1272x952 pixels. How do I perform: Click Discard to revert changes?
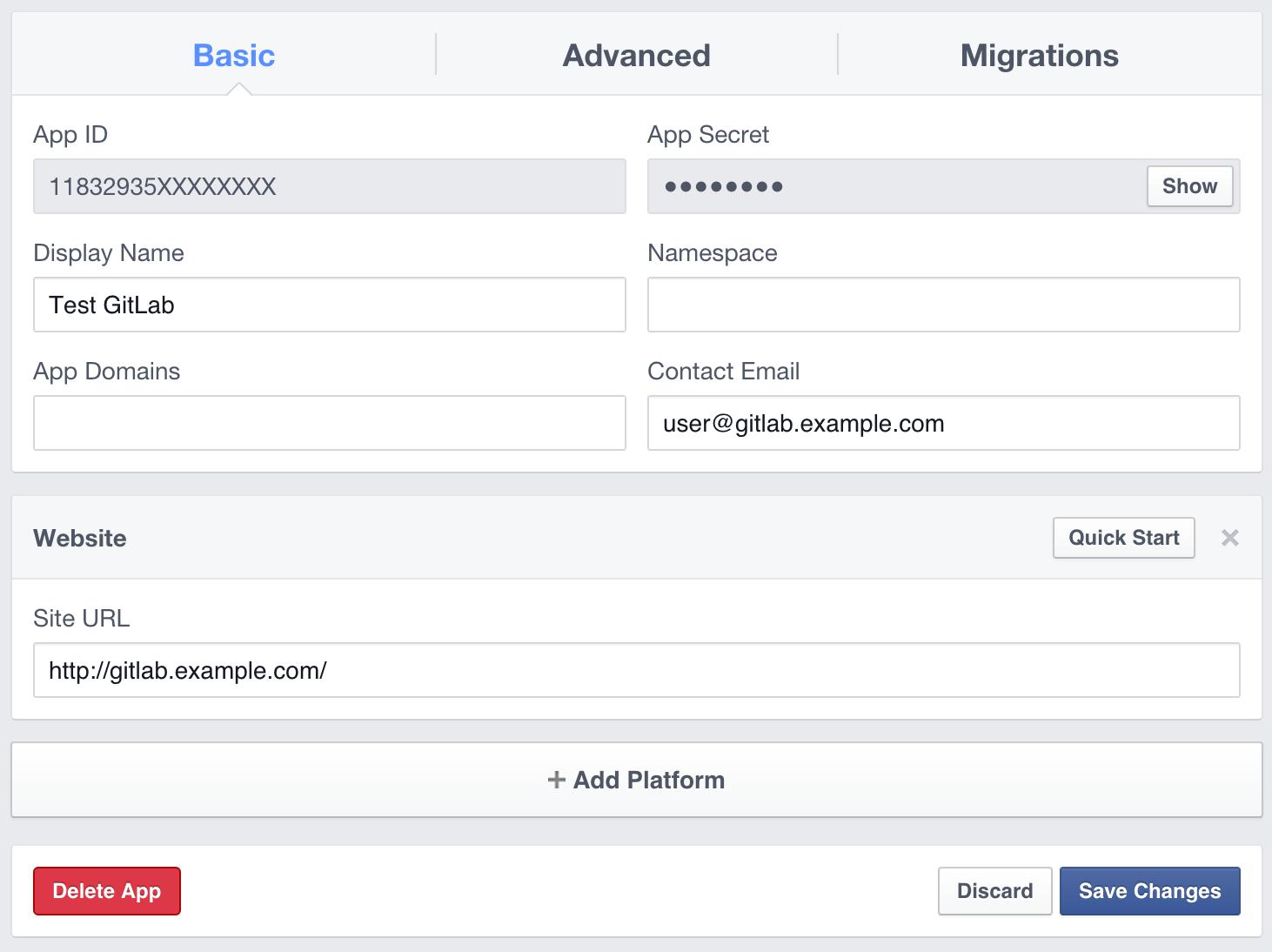point(994,891)
